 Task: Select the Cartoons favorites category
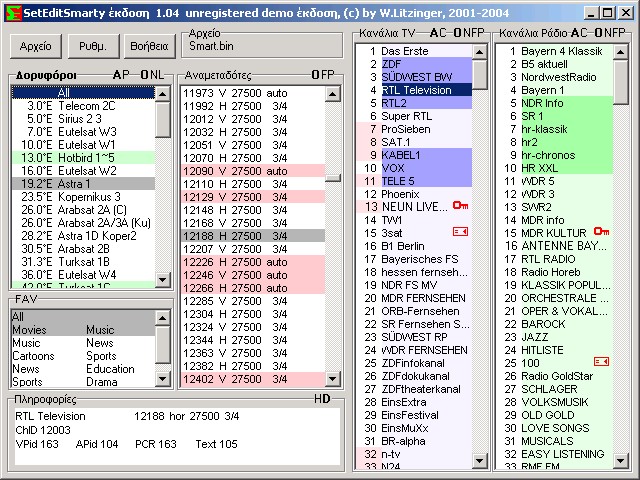[33, 356]
